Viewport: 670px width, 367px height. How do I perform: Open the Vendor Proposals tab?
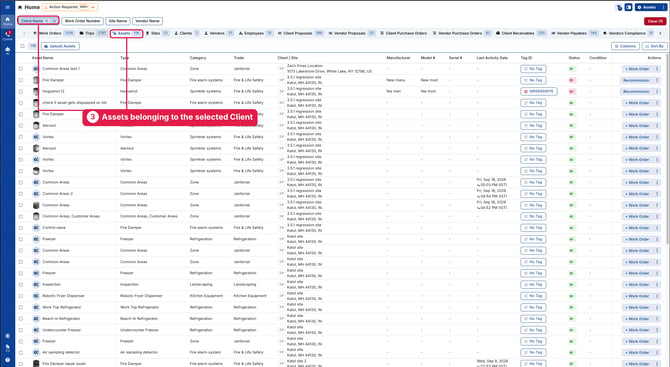click(x=351, y=33)
